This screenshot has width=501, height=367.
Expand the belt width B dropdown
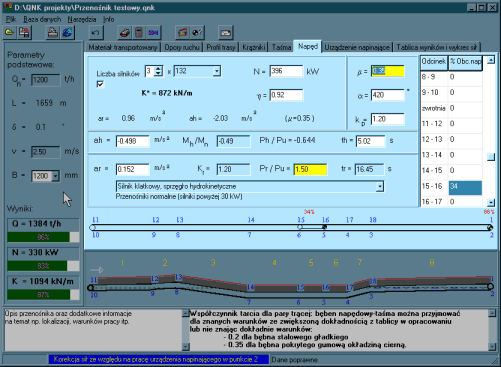(55, 176)
